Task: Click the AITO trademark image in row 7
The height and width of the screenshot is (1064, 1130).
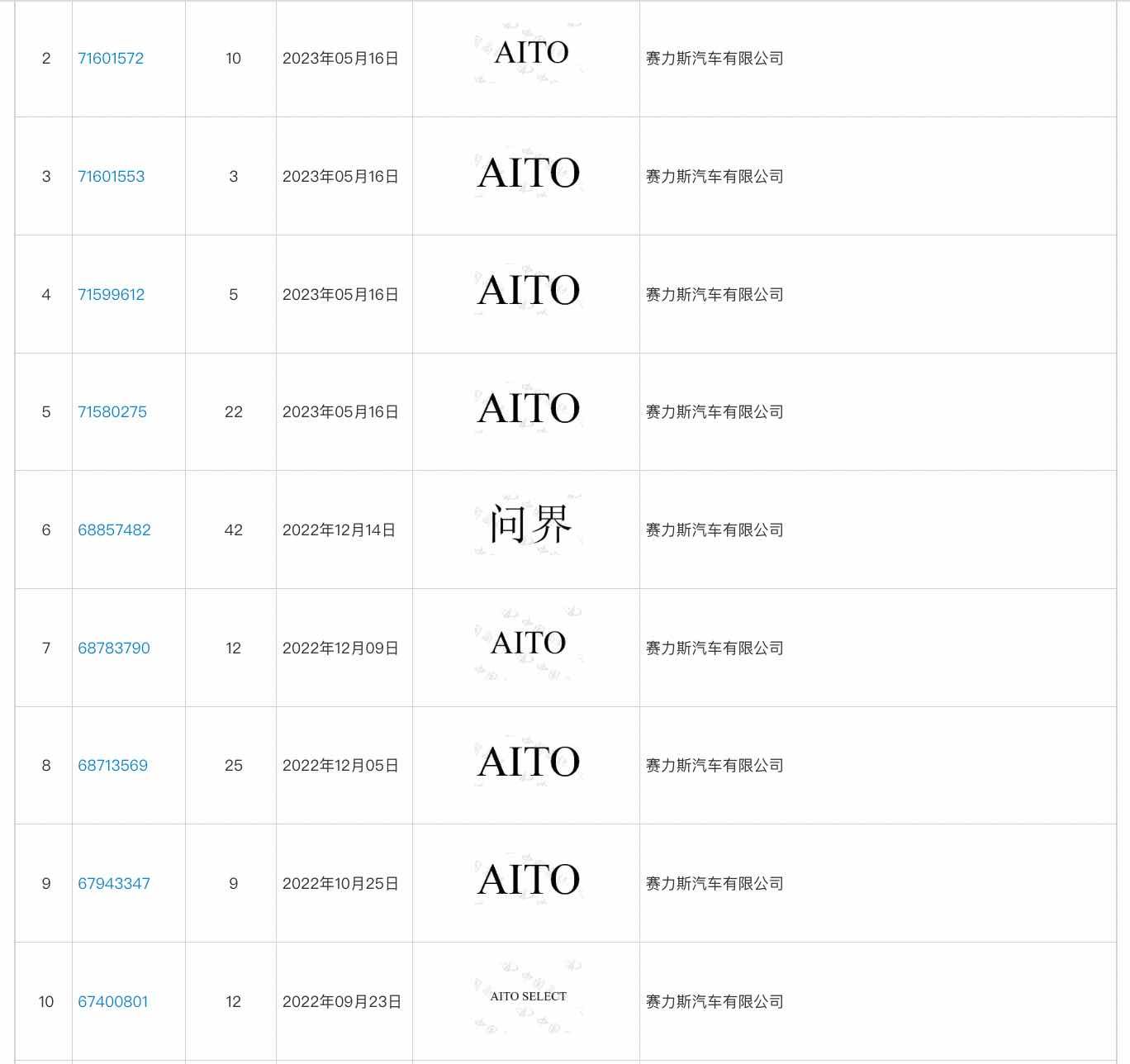Action: (529, 644)
